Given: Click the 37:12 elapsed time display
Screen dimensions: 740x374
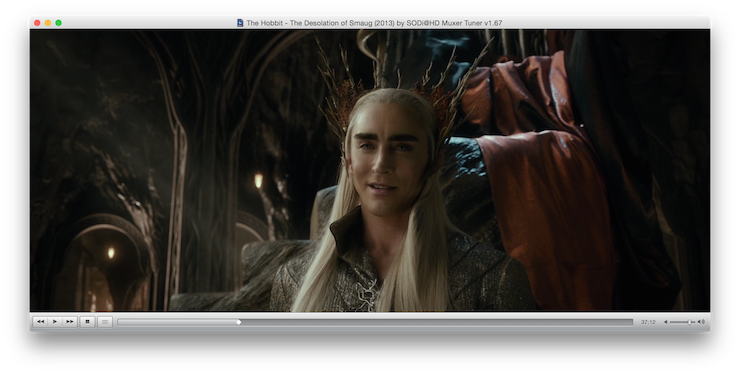Looking at the screenshot, I should pos(648,322).
